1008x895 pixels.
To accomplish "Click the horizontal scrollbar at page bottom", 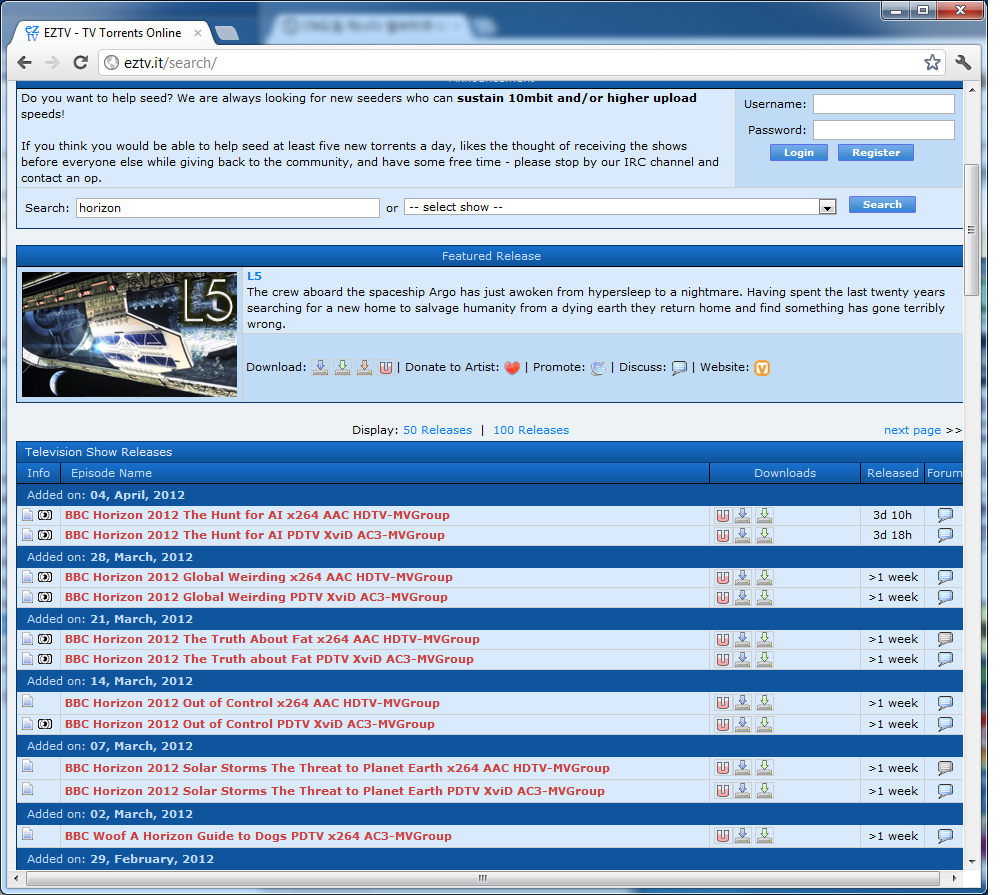I will (x=482, y=878).
